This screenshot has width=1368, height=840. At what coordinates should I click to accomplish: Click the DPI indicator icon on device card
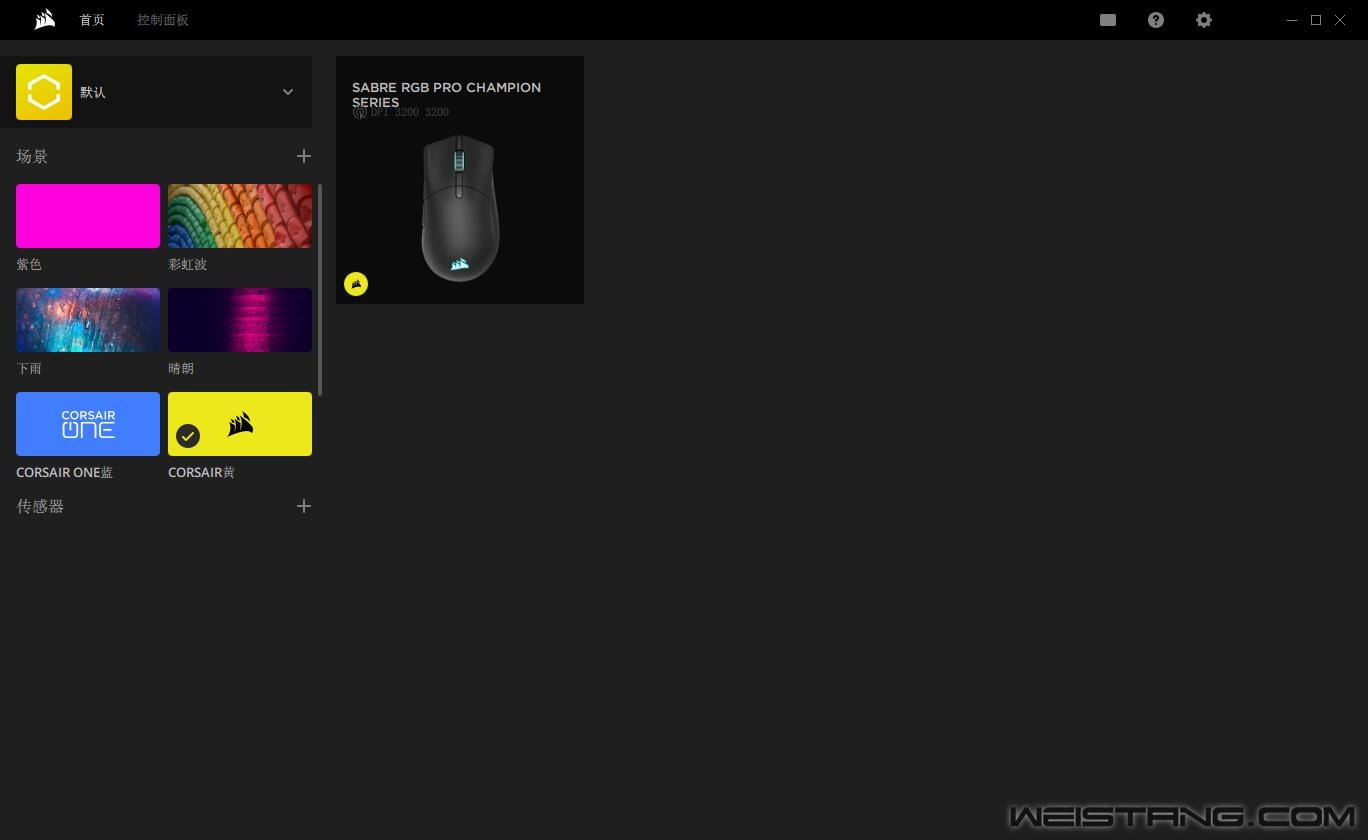tap(360, 112)
